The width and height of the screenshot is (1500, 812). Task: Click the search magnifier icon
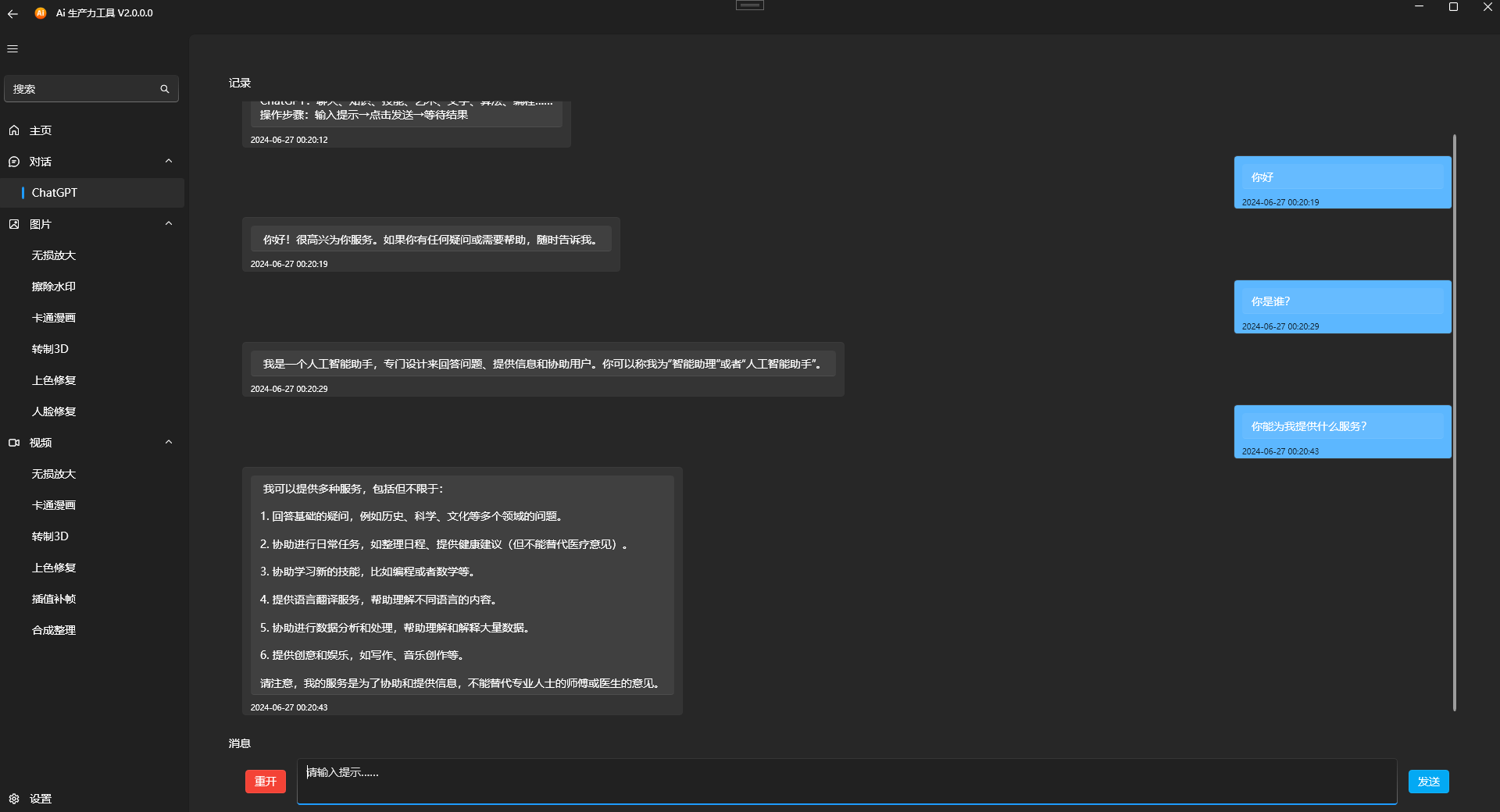[x=164, y=88]
